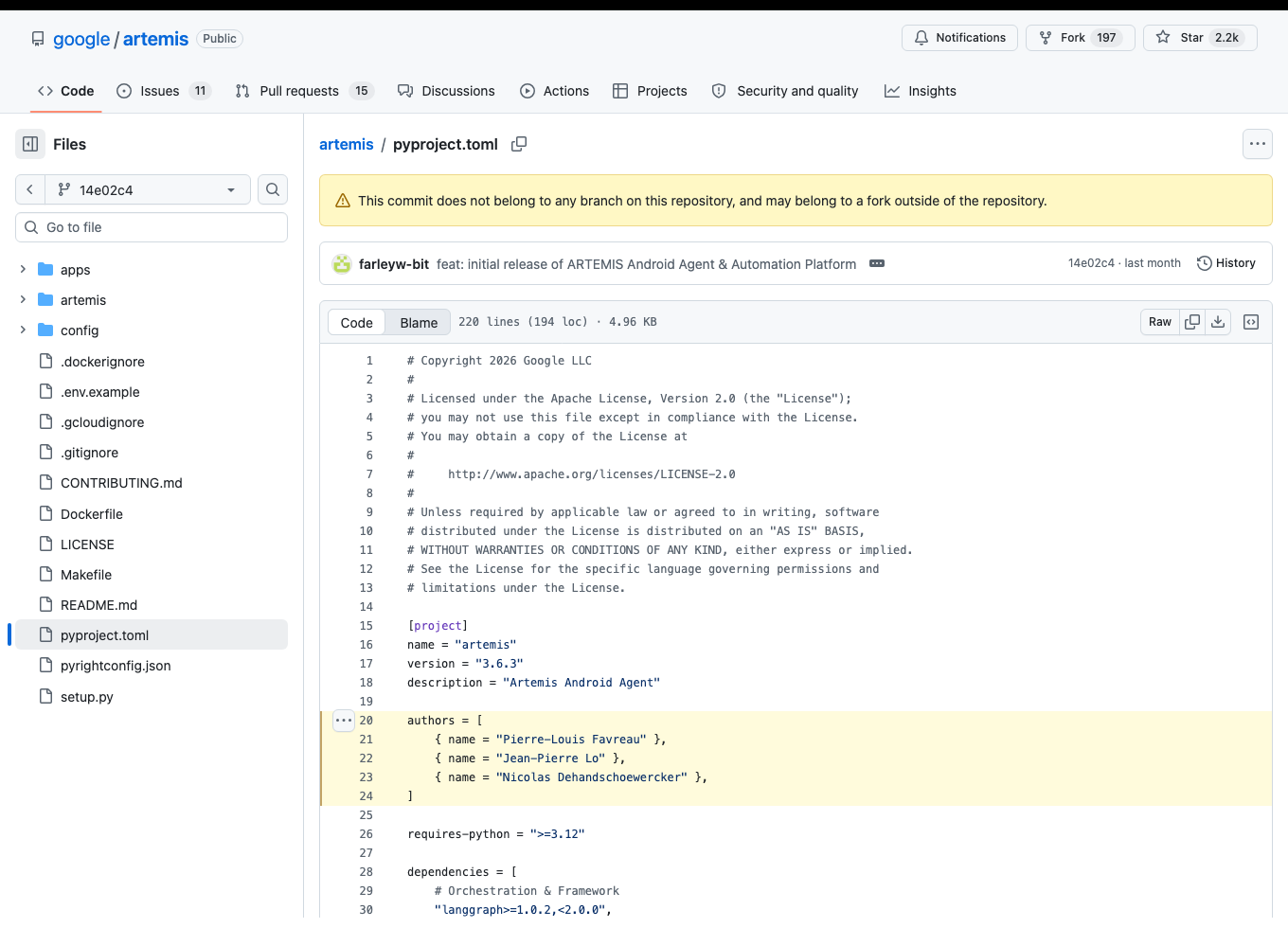This screenshot has height=928, width=1288.
Task: View file History
Action: (x=1226, y=263)
